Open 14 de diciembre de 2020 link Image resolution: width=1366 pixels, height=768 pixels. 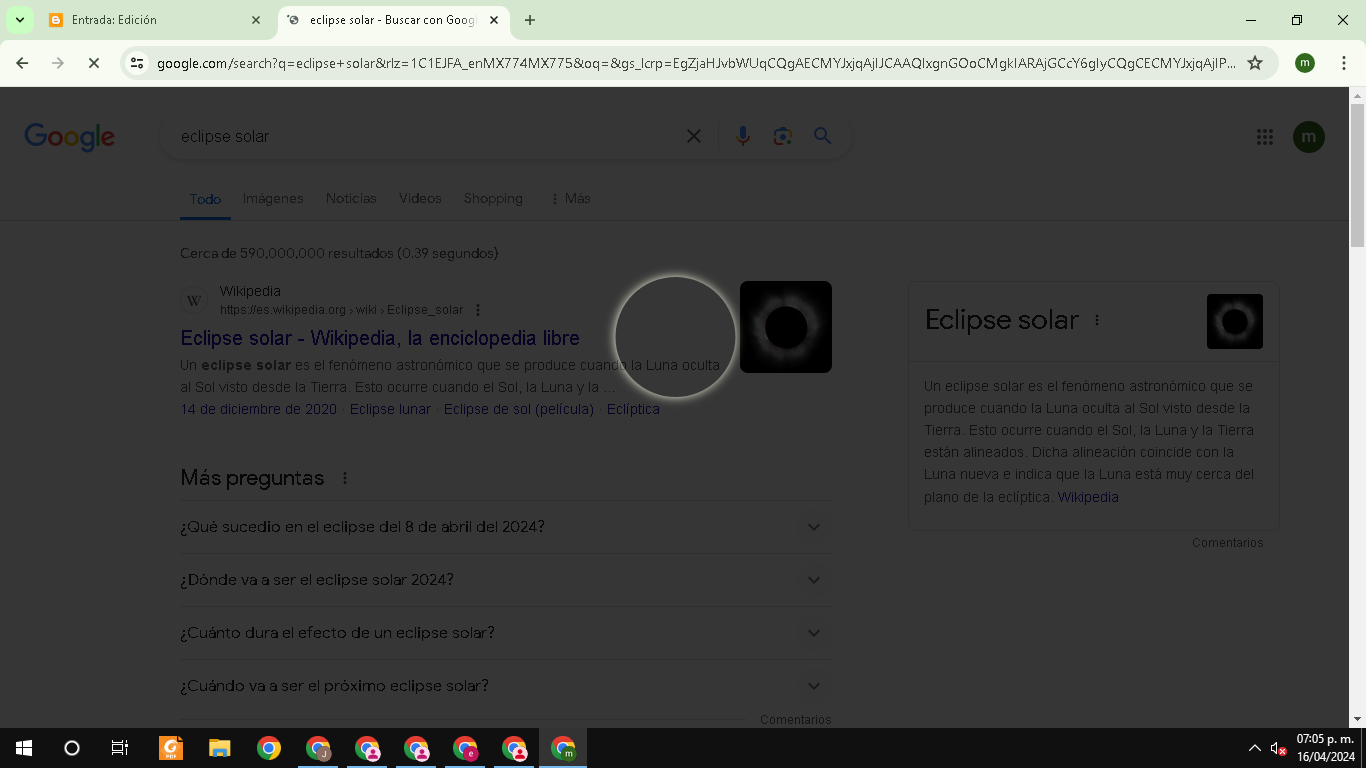pyautogui.click(x=259, y=409)
